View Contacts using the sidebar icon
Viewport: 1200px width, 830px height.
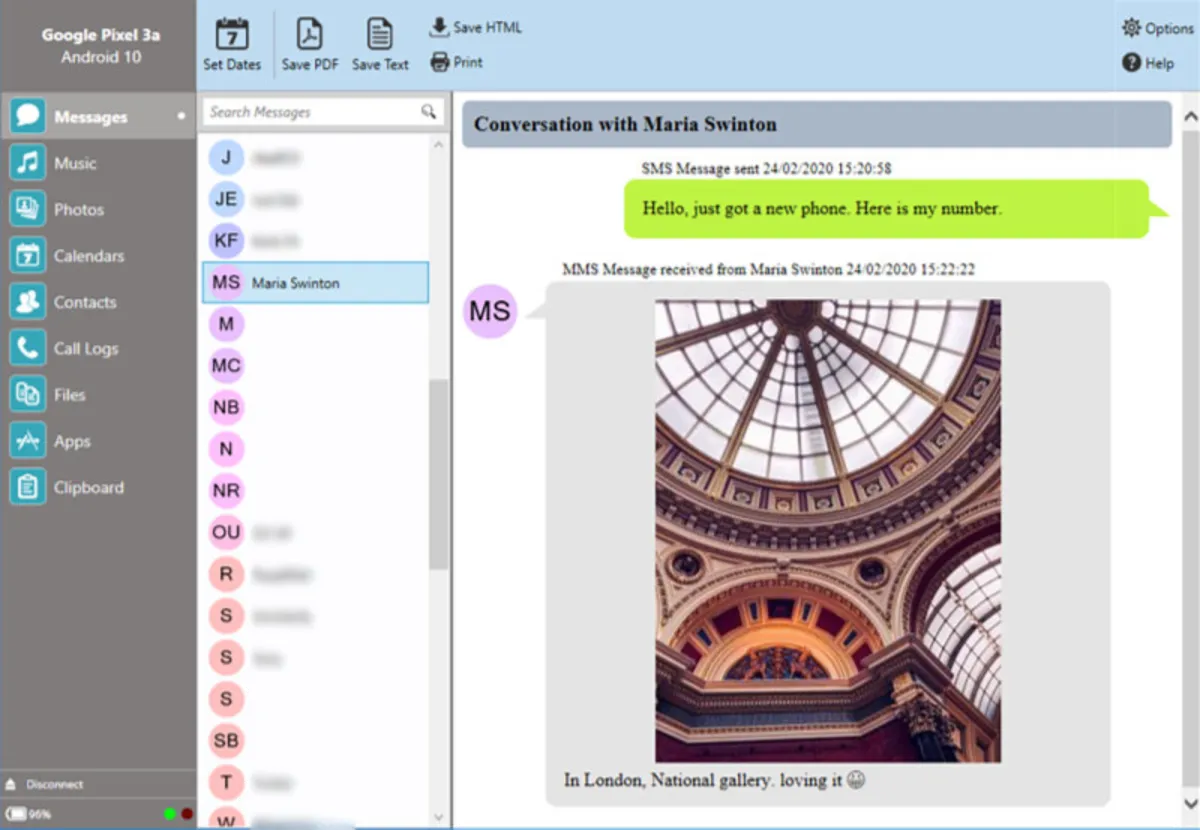(85, 301)
